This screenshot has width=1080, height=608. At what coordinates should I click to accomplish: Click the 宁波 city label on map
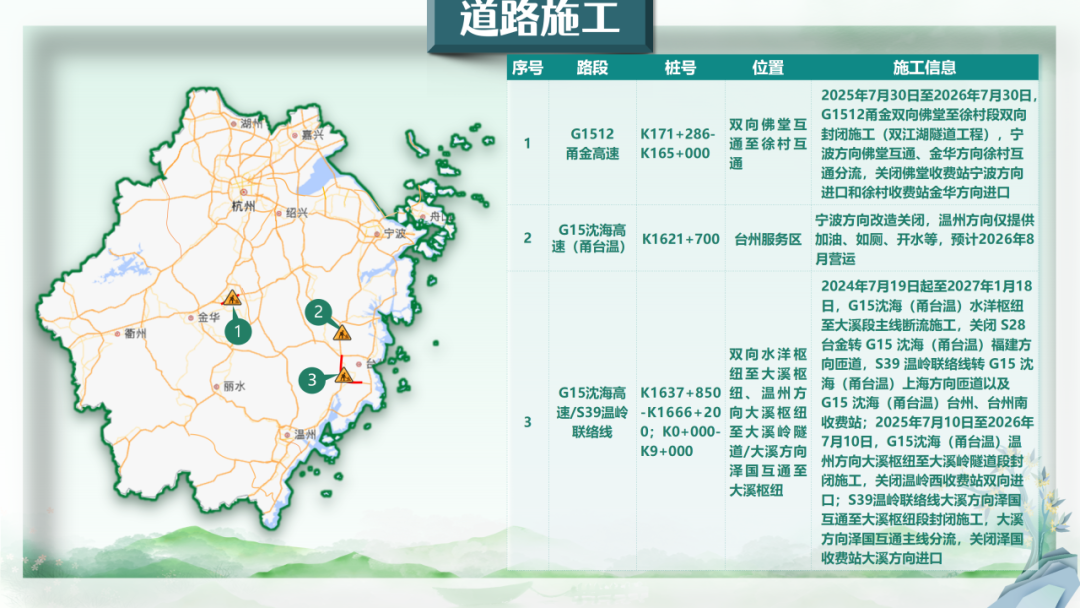[x=395, y=233]
